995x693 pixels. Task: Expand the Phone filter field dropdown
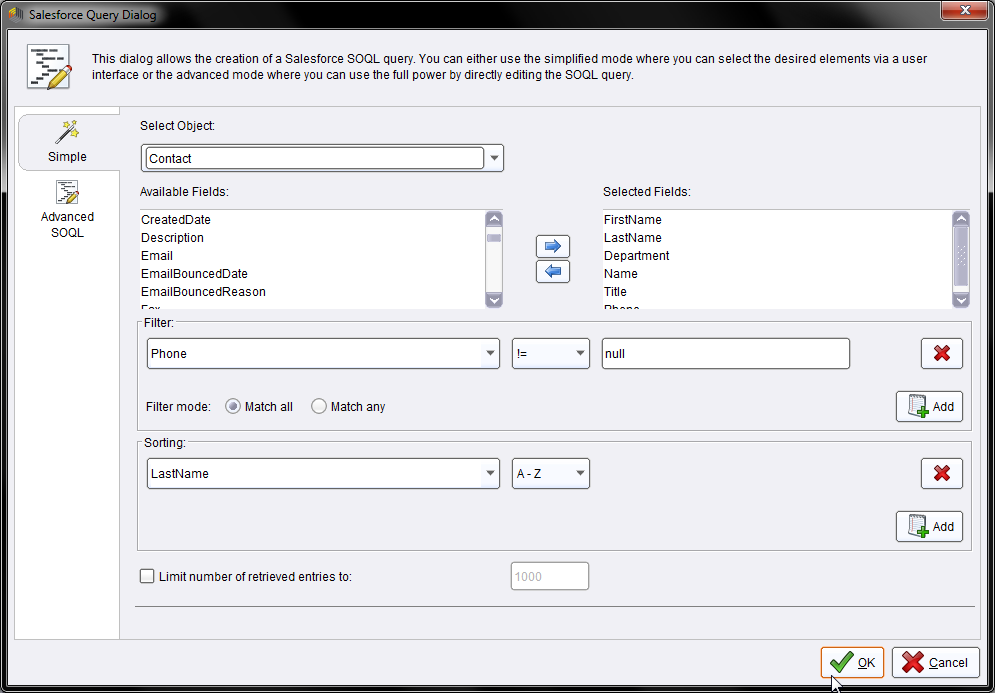(x=490, y=354)
